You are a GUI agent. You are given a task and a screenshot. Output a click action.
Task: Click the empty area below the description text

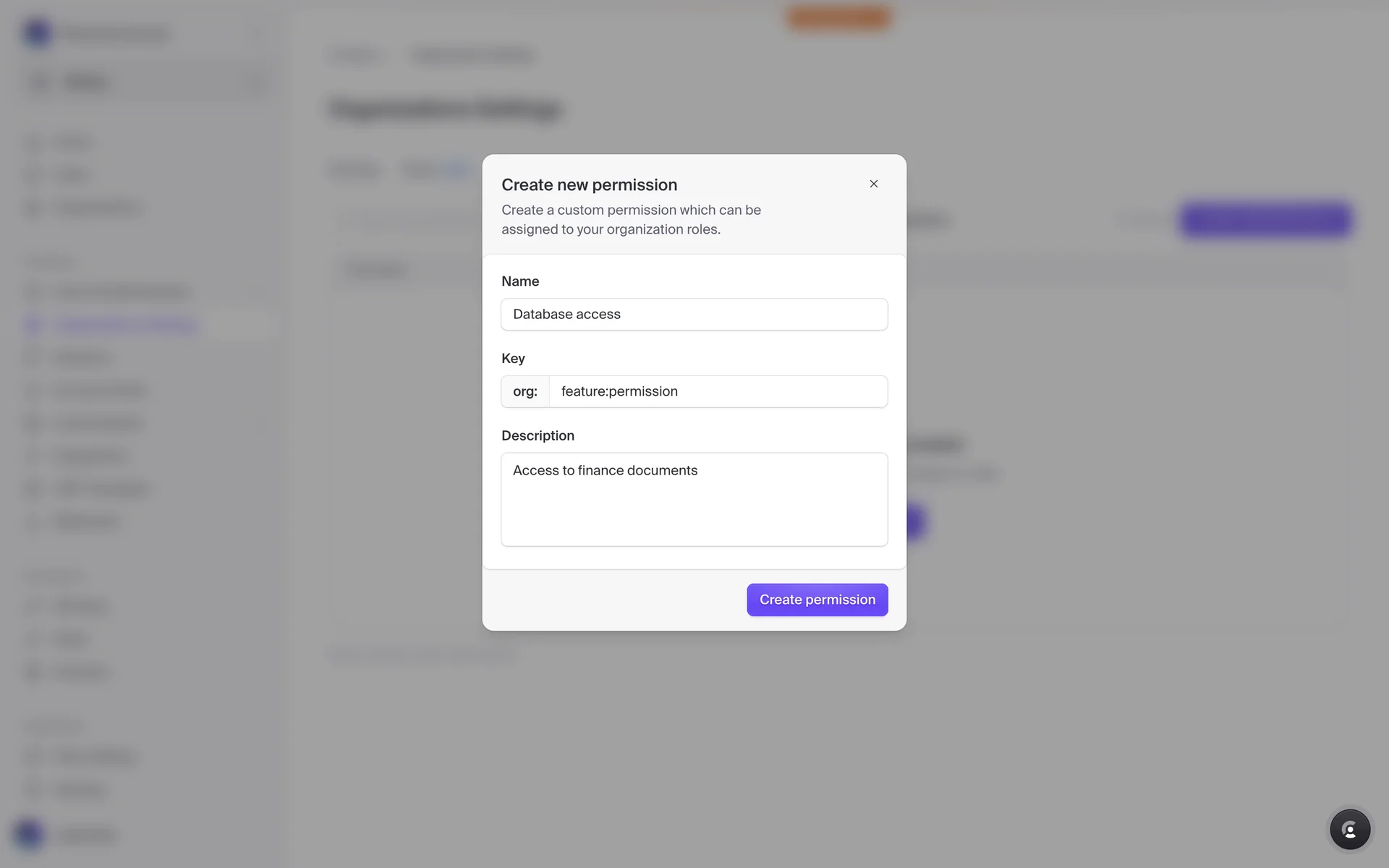tap(694, 517)
